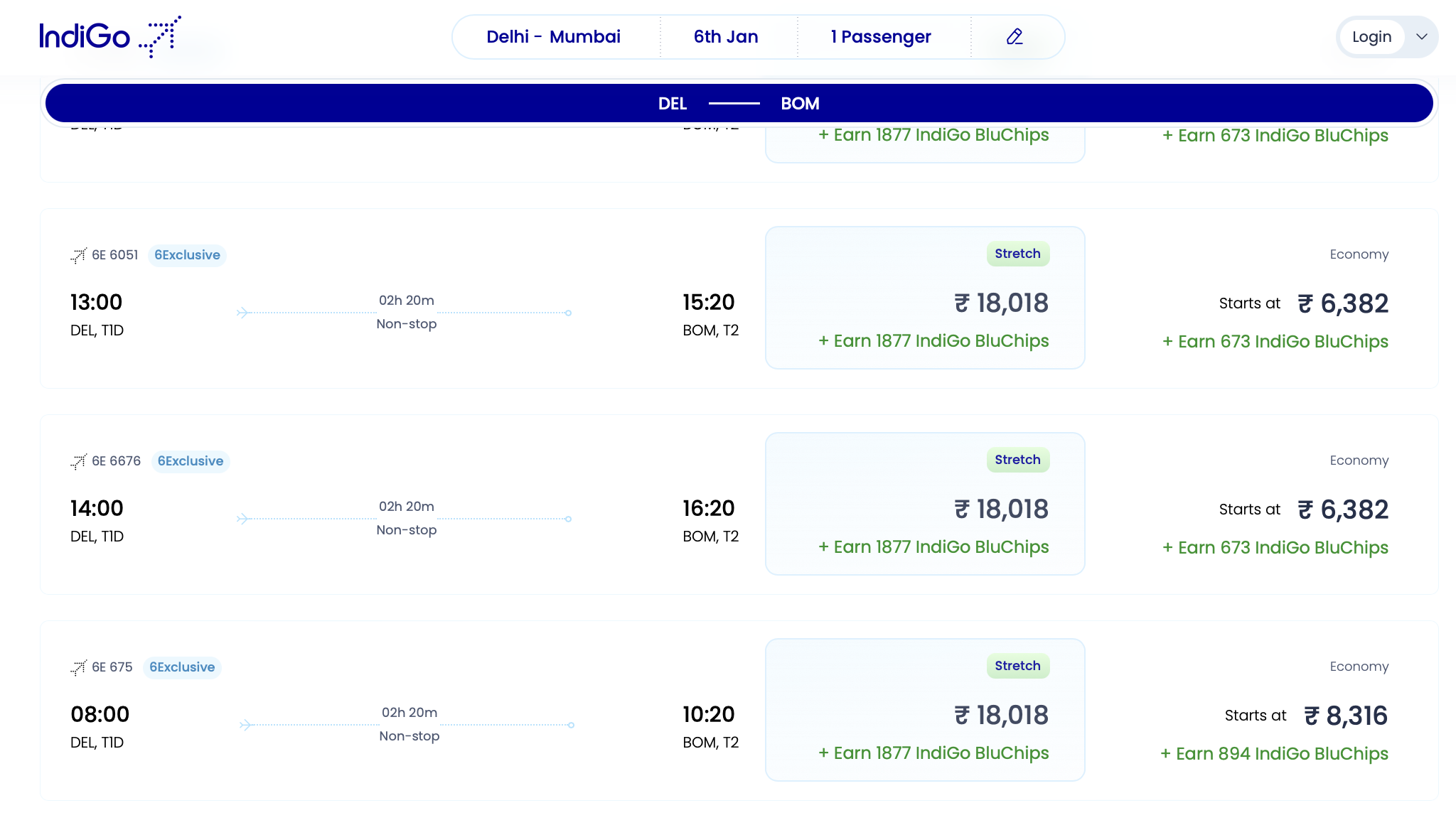
Task: Open the 1 Passenger selector
Action: click(x=880, y=36)
